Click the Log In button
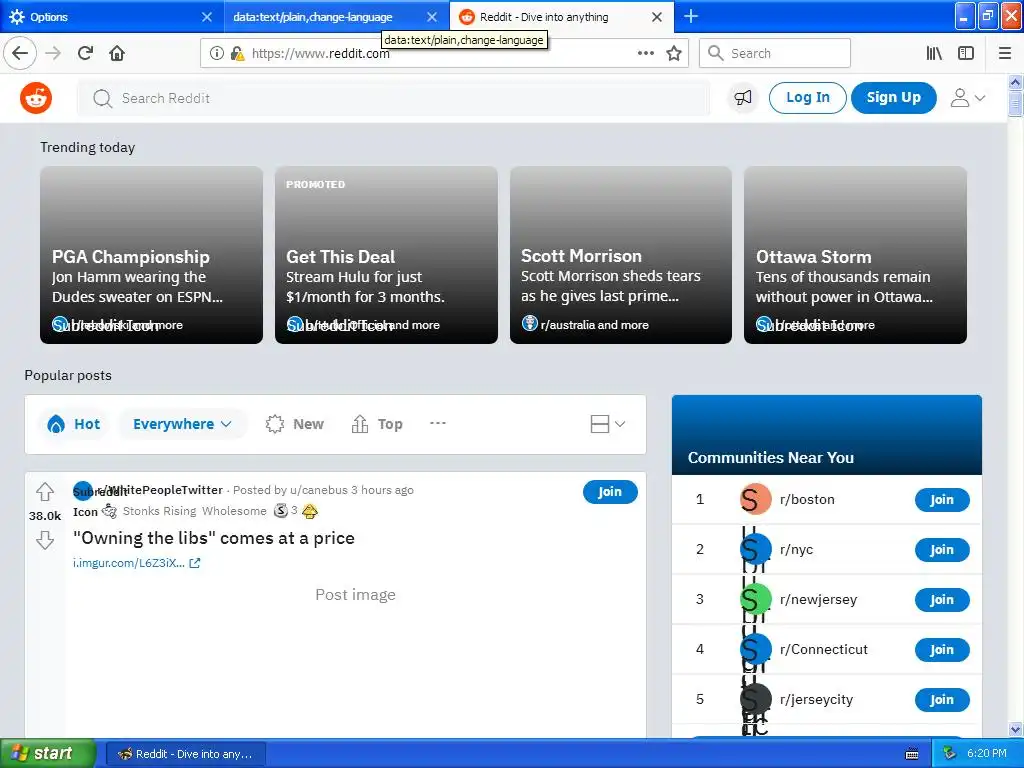The width and height of the screenshot is (1024, 768). 807,98
